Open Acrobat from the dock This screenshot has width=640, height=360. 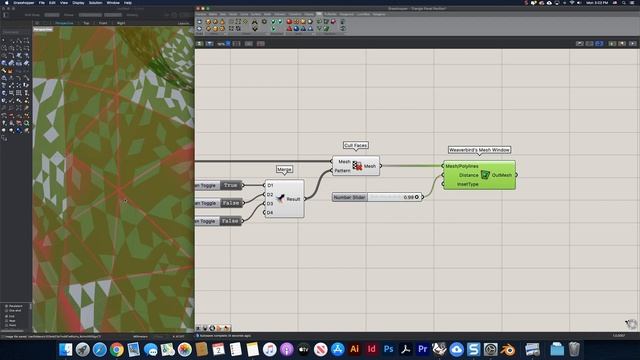point(405,349)
